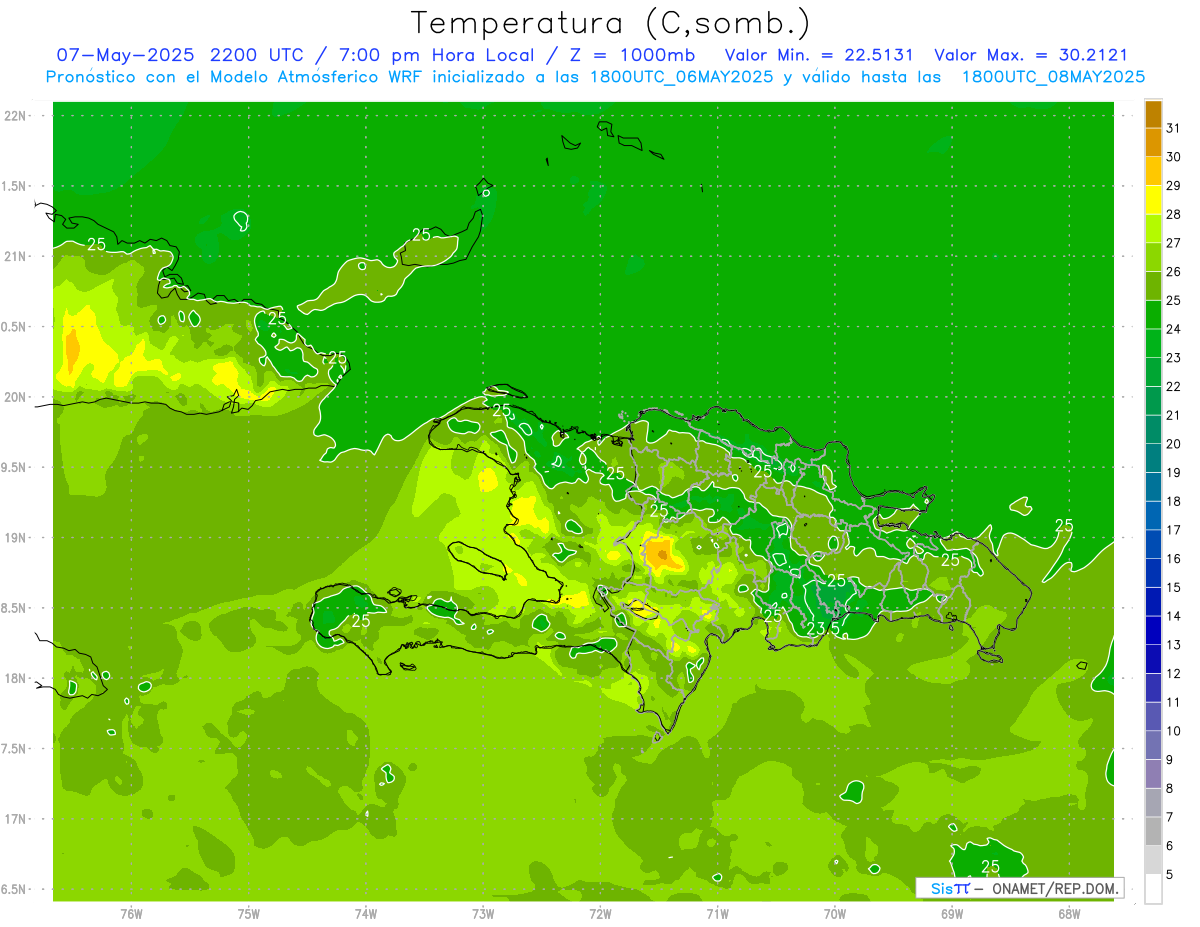This screenshot has width=1200, height=927.
Task: Click the "73W" longitude label
Action: (483, 914)
